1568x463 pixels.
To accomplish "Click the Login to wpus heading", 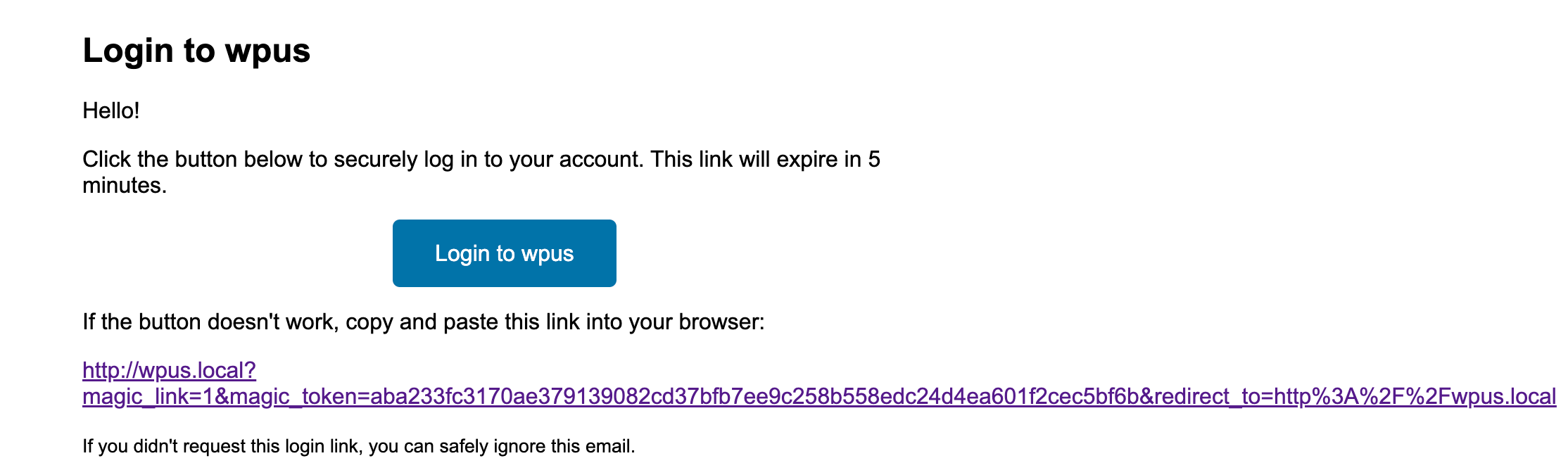I will (197, 49).
